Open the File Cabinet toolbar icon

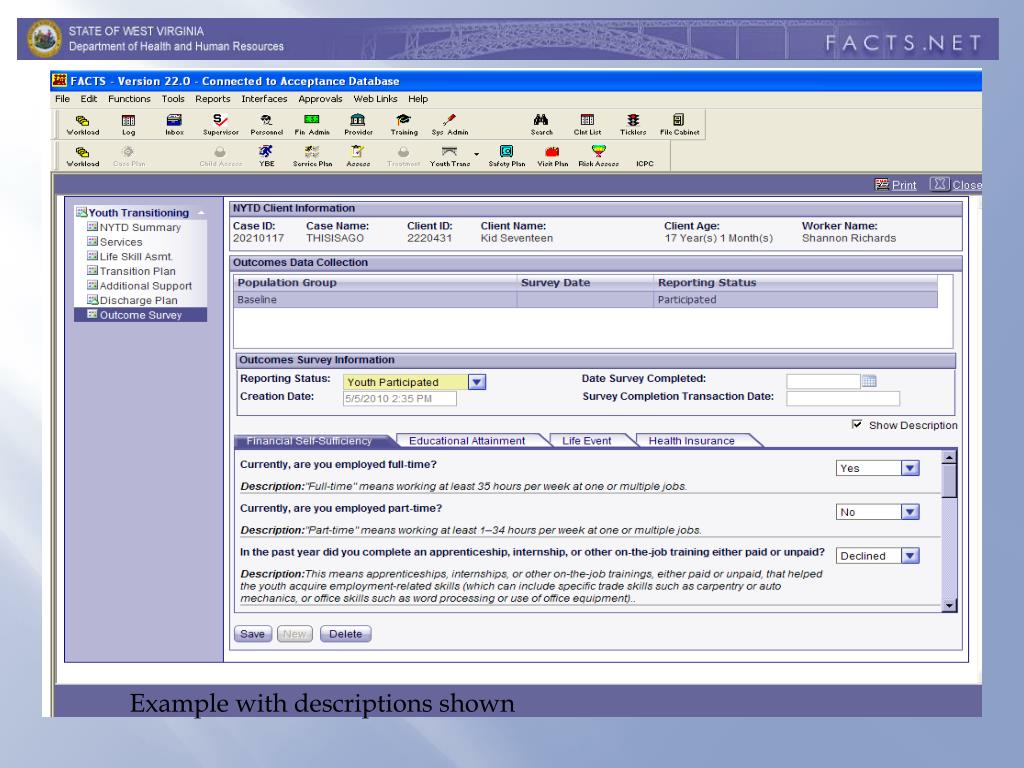click(679, 124)
